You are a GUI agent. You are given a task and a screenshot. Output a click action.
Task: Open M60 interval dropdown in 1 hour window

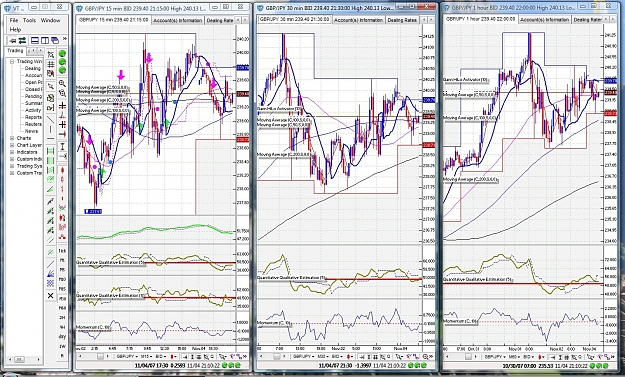515,356
